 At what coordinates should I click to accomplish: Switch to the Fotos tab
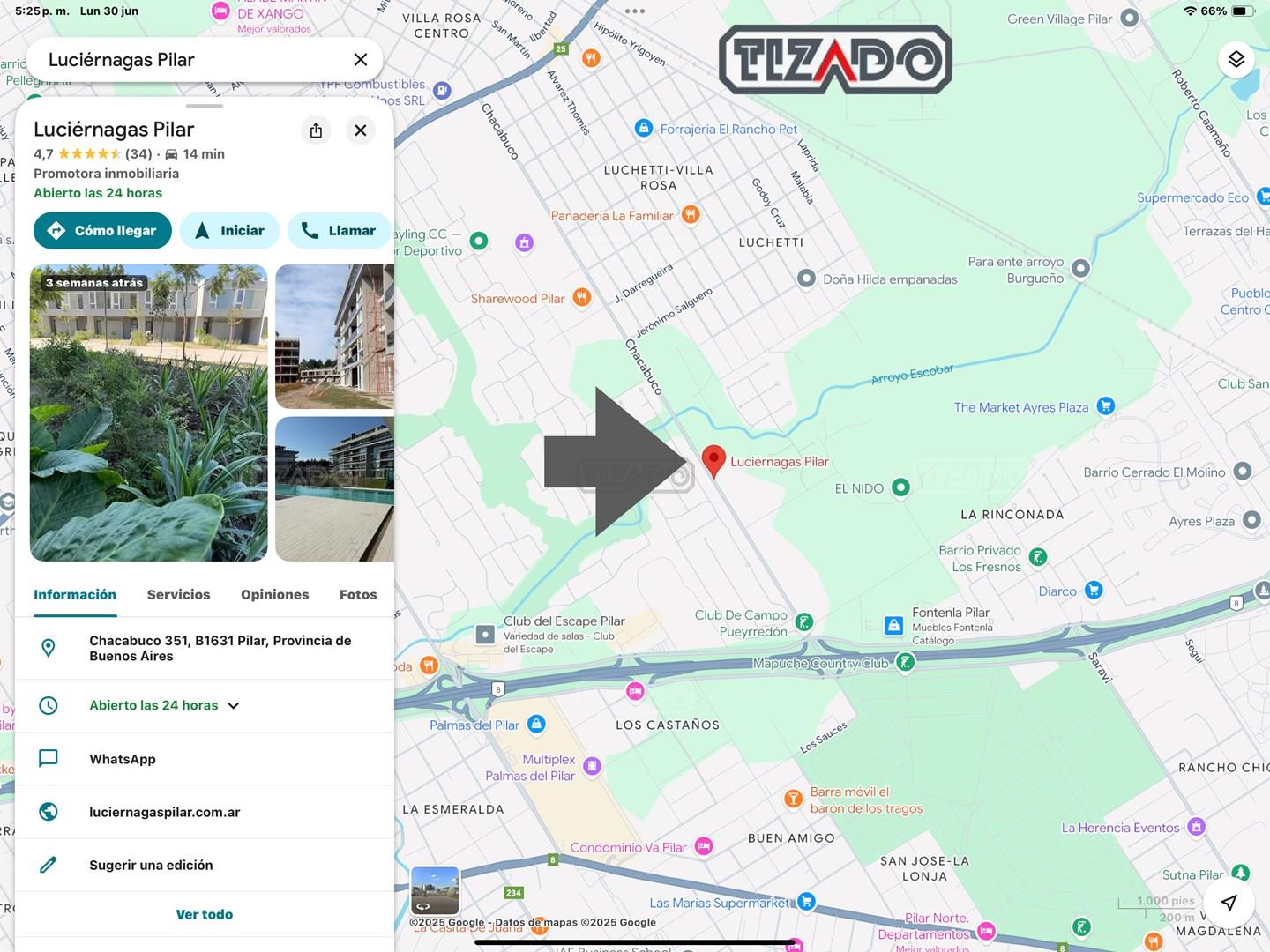[x=358, y=595]
